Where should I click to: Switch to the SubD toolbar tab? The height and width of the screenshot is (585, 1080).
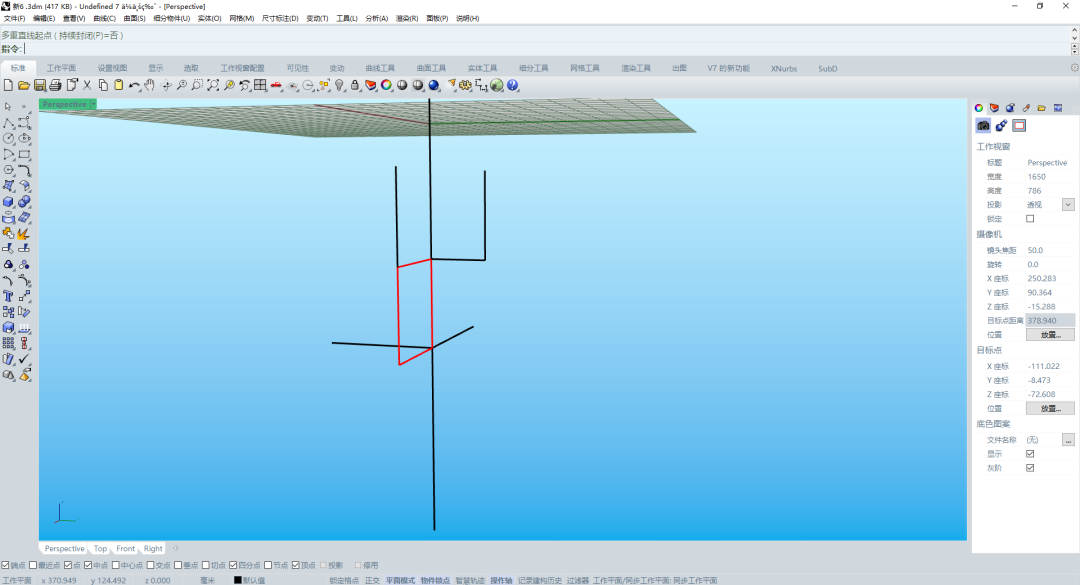[827, 68]
